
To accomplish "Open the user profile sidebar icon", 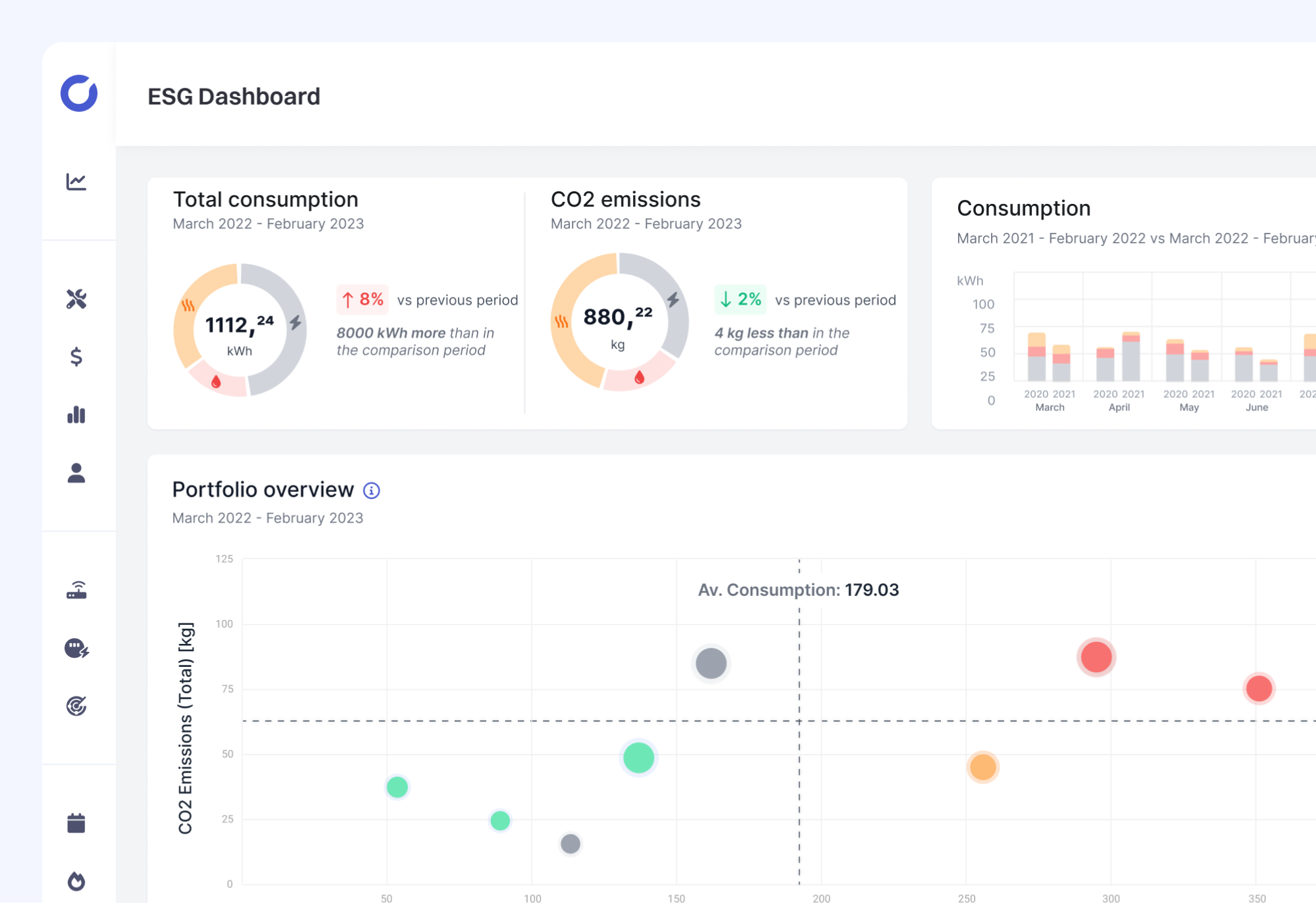I will click(x=77, y=473).
